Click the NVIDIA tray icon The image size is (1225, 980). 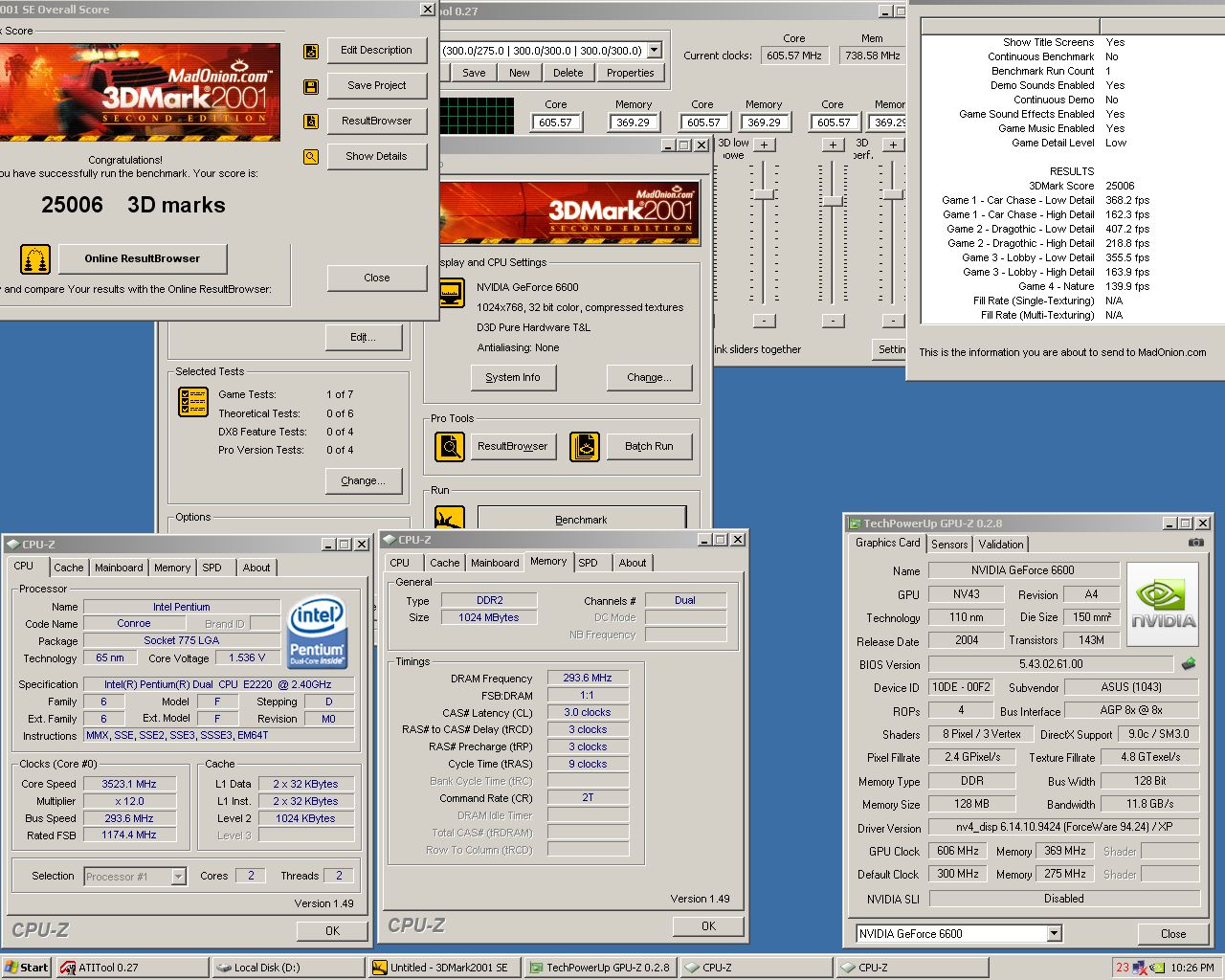click(1158, 968)
